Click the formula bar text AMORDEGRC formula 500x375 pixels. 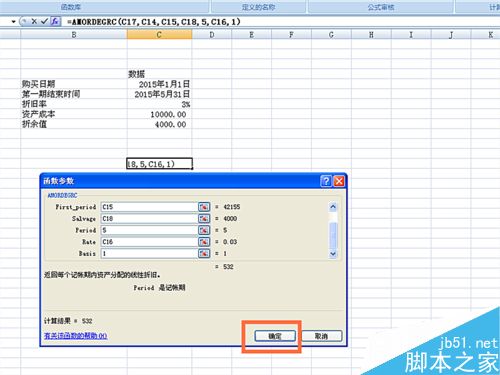click(153, 22)
